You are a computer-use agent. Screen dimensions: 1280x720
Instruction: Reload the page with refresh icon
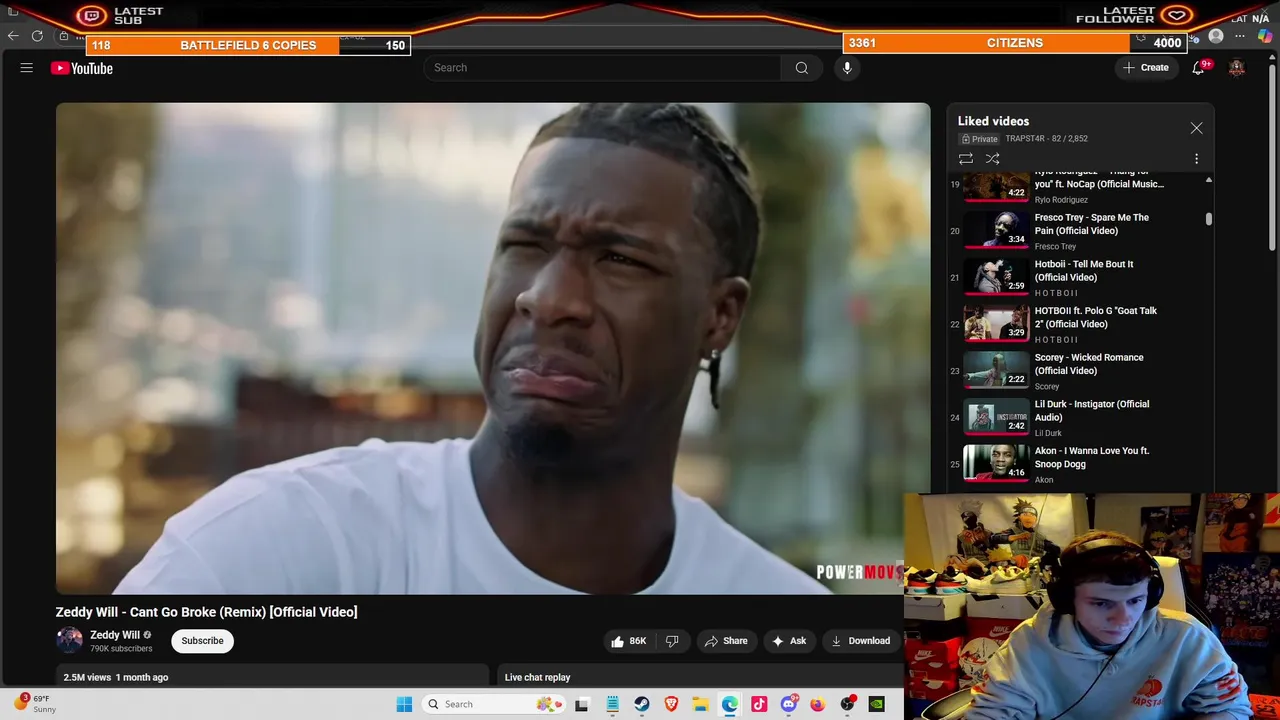click(x=37, y=36)
